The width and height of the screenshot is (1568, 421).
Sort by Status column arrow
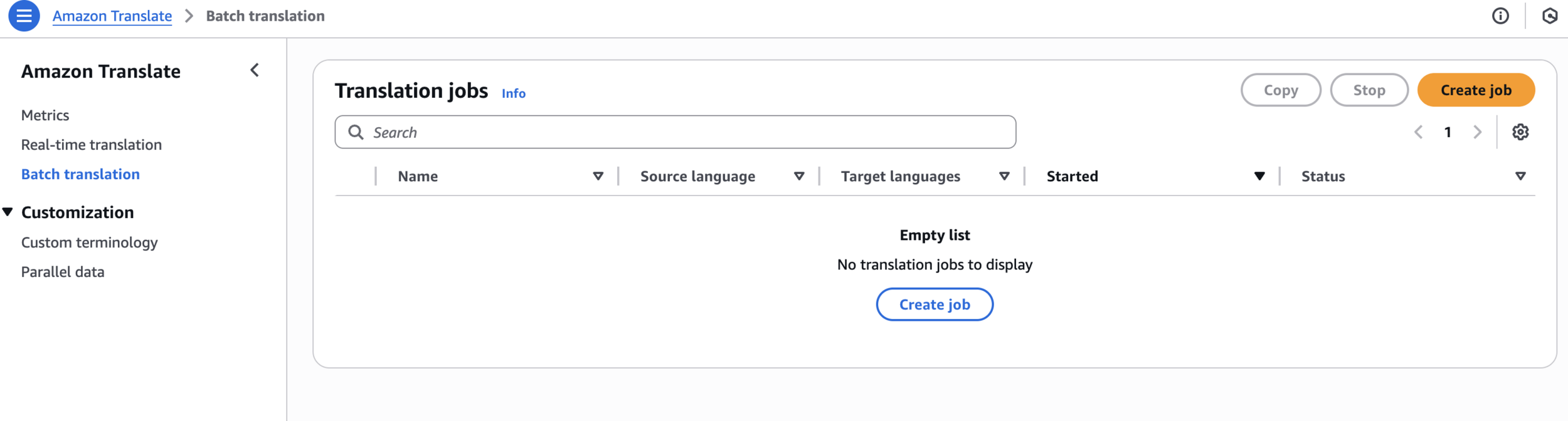click(x=1520, y=177)
